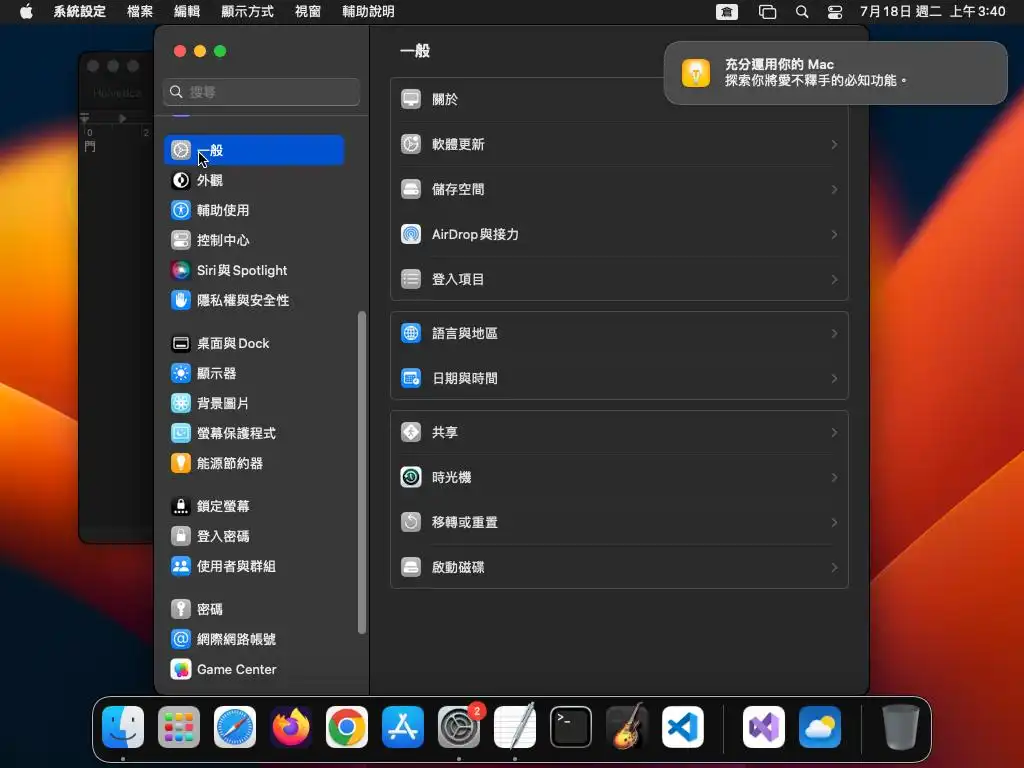Open Game Center settings
Screen dimensions: 1024x768
pyautogui.click(x=254, y=670)
